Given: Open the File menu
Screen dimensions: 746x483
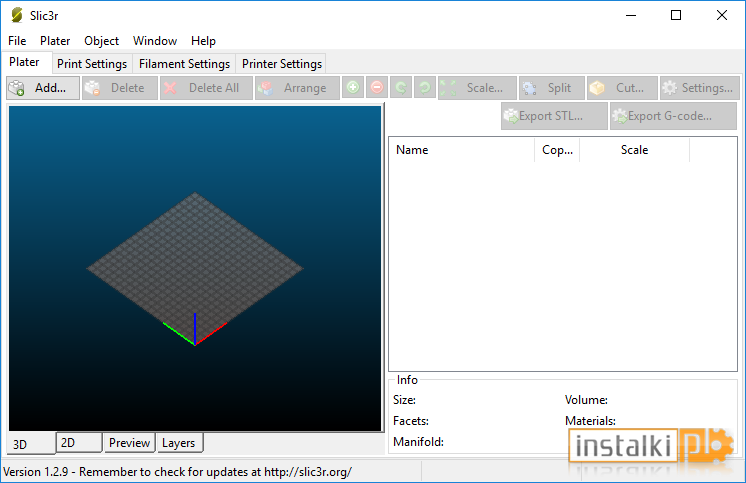Looking at the screenshot, I should coord(17,41).
